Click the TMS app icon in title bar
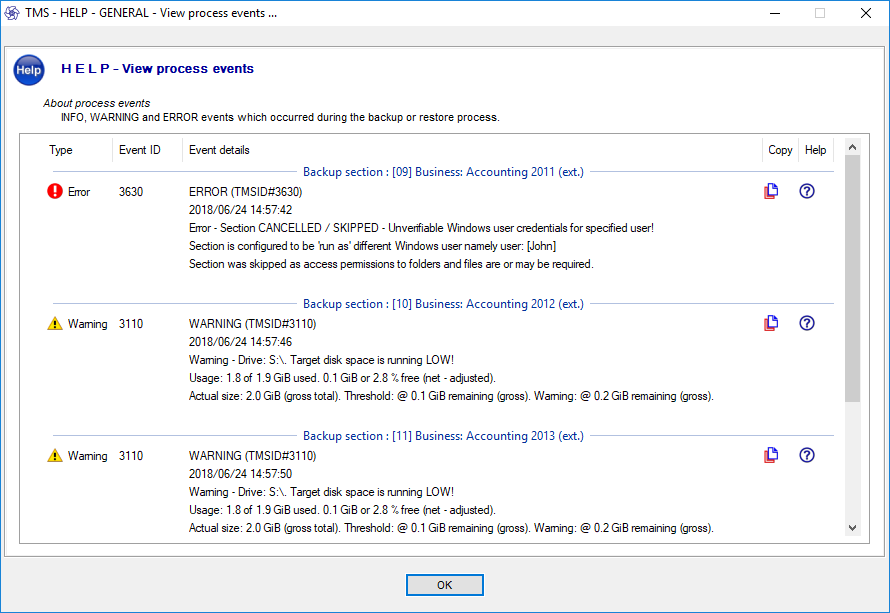 coord(12,13)
